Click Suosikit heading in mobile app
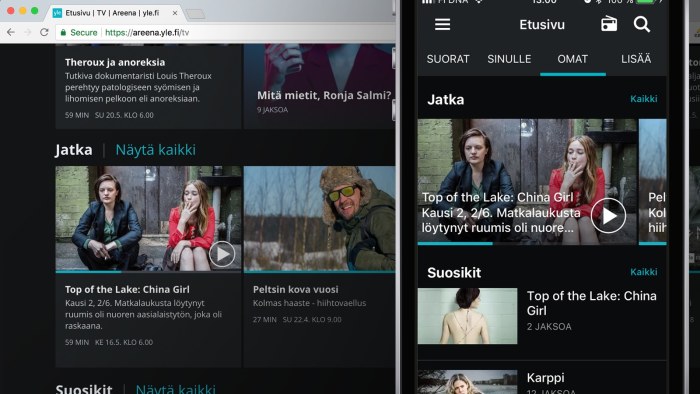Screen dimensions: 700x394 click(x=454, y=273)
